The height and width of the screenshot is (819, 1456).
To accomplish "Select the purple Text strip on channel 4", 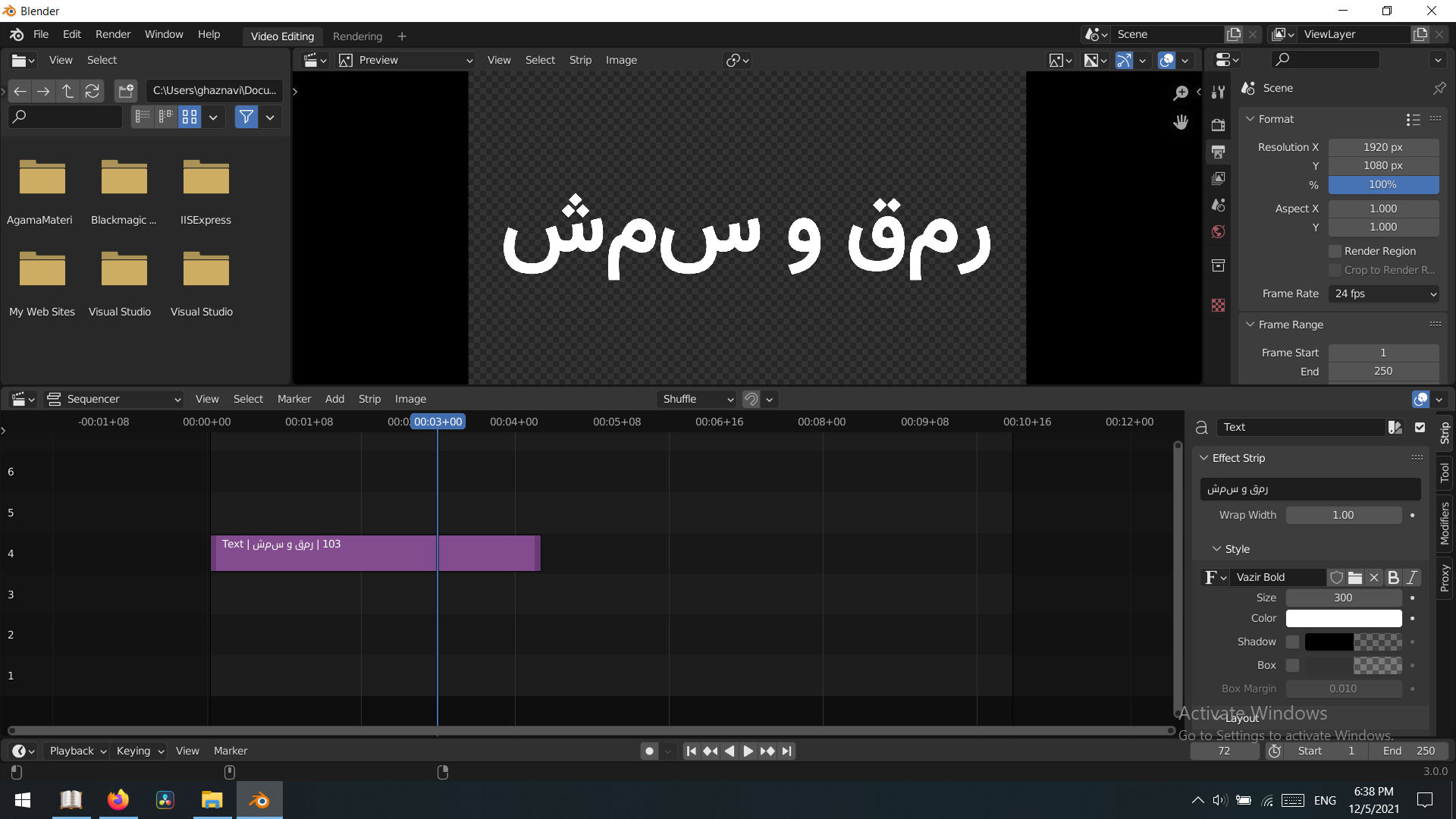I will pos(375,554).
